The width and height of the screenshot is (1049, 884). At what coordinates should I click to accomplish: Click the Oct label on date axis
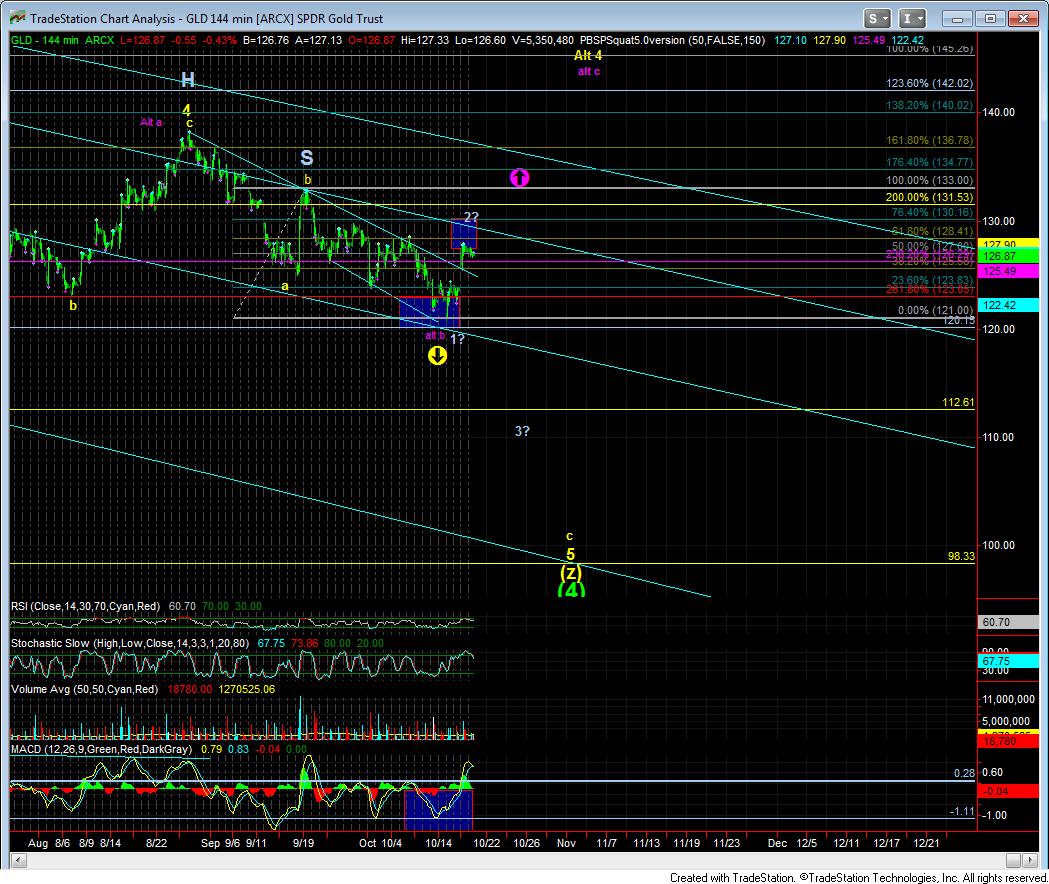click(367, 843)
